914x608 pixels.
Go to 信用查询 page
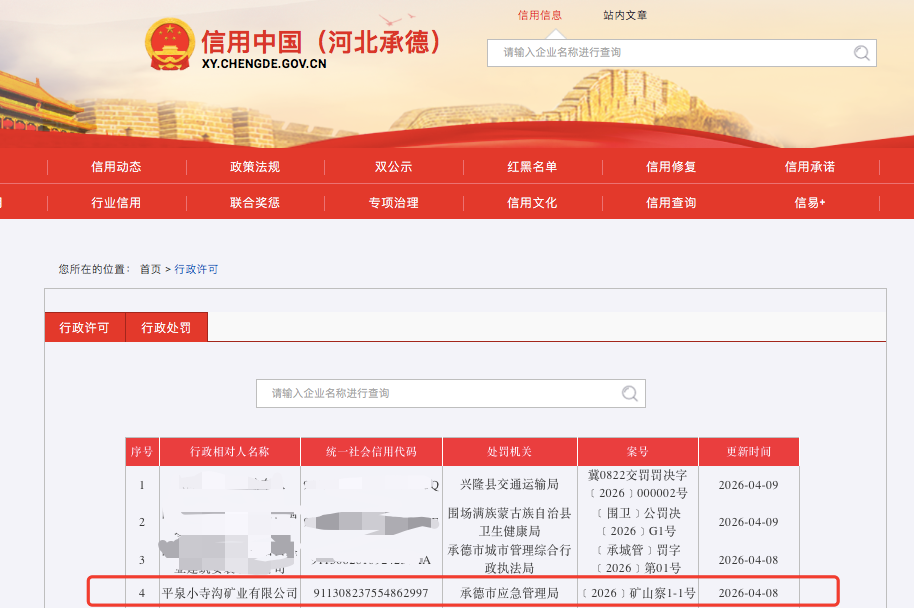(671, 202)
